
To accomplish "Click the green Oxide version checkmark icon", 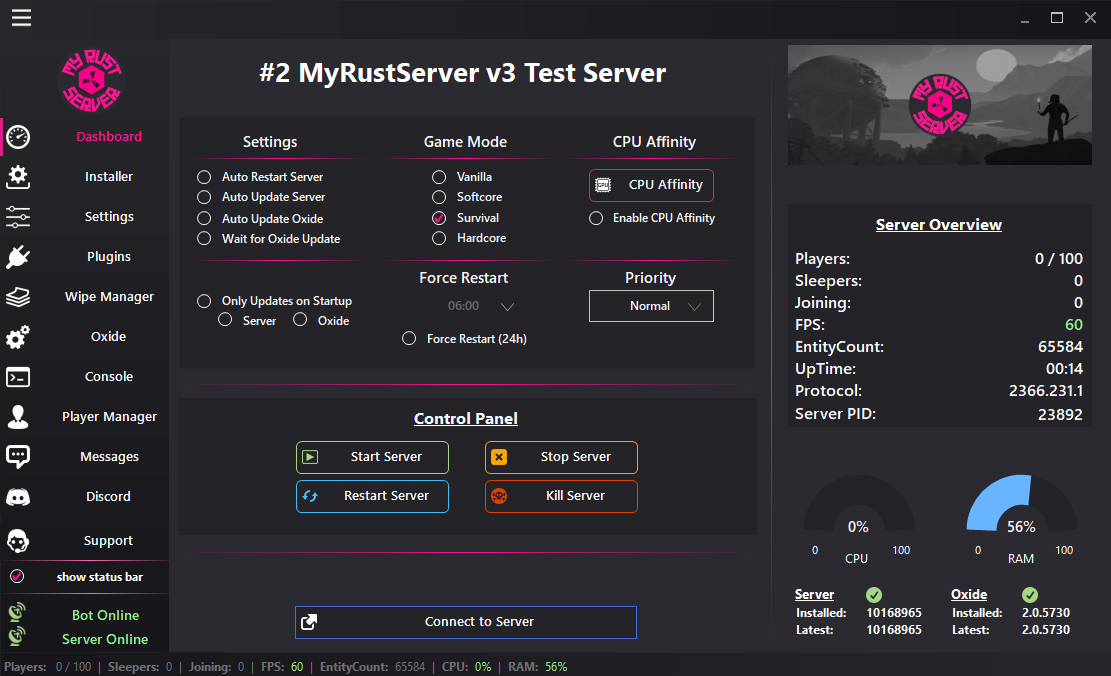I will [1030, 595].
